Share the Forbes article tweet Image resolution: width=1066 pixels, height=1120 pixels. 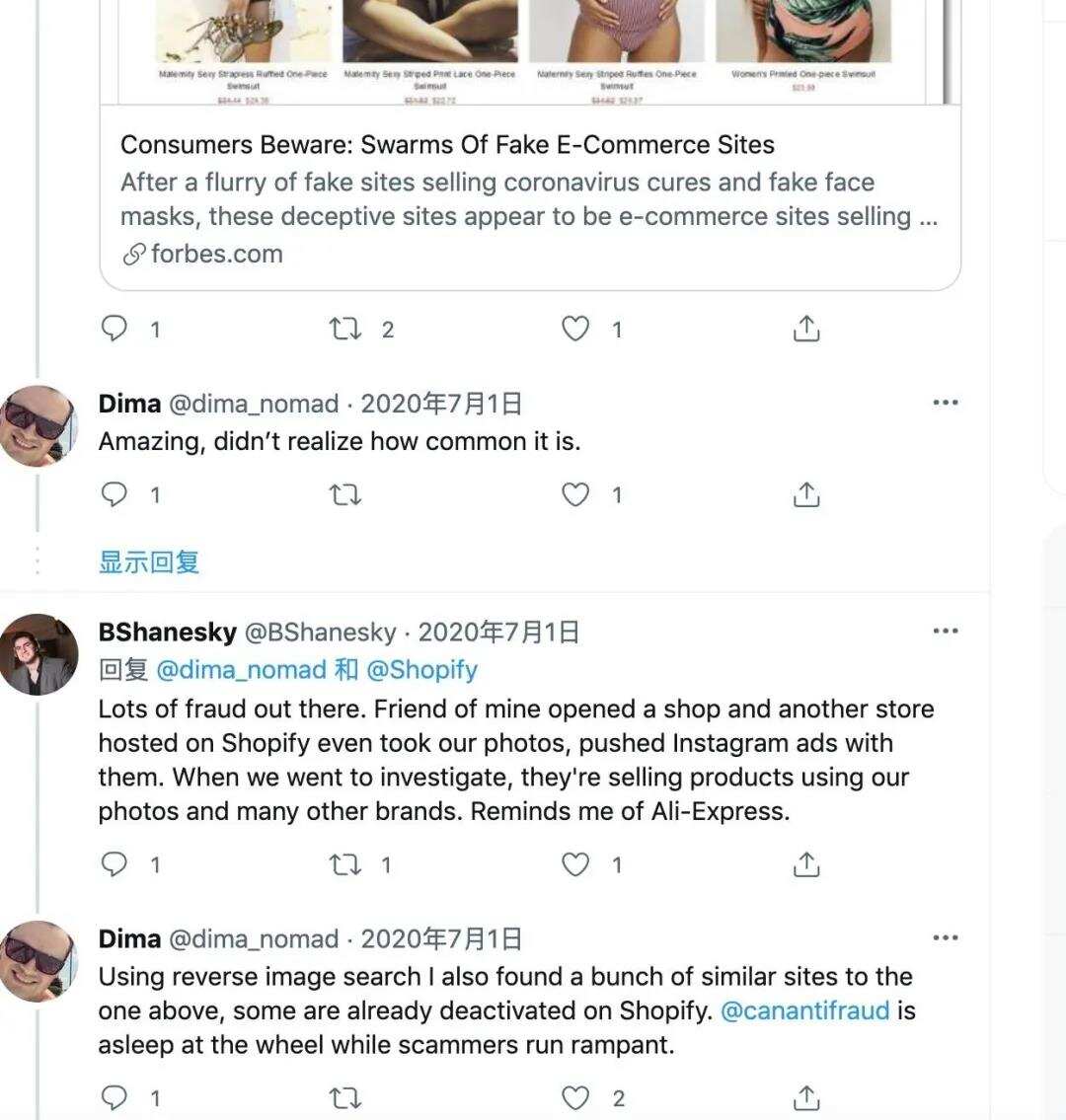[805, 329]
